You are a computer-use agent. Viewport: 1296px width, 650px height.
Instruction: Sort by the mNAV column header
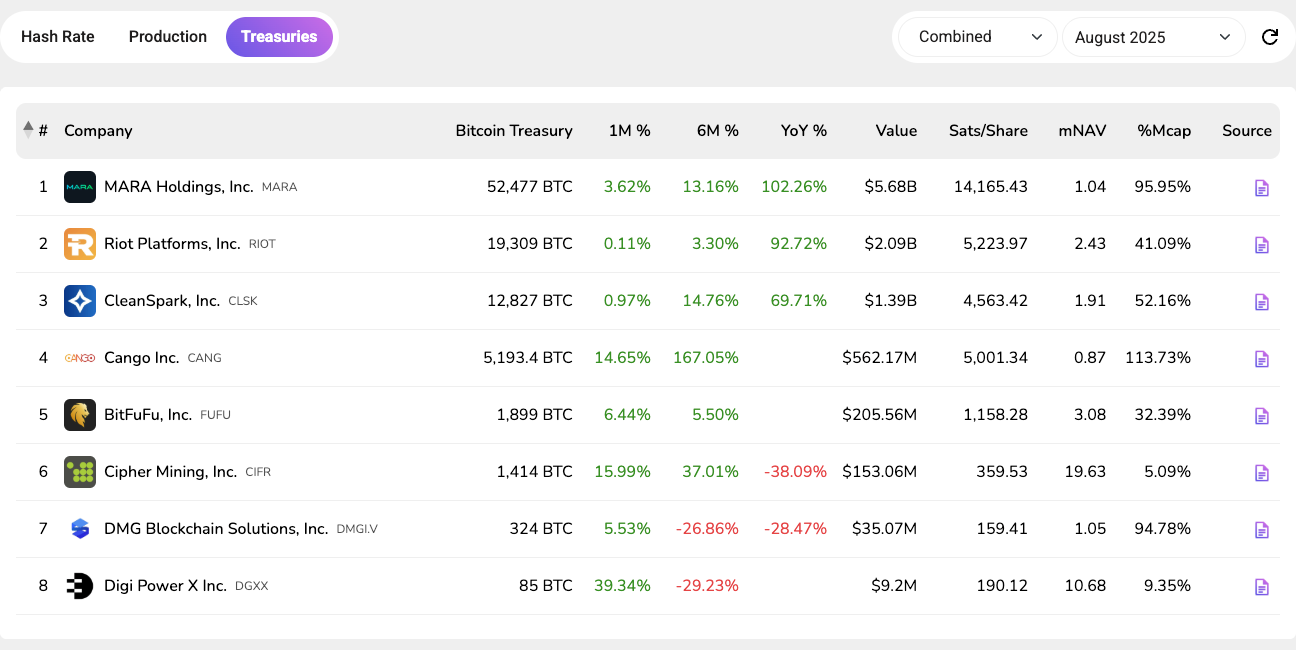[1082, 131]
